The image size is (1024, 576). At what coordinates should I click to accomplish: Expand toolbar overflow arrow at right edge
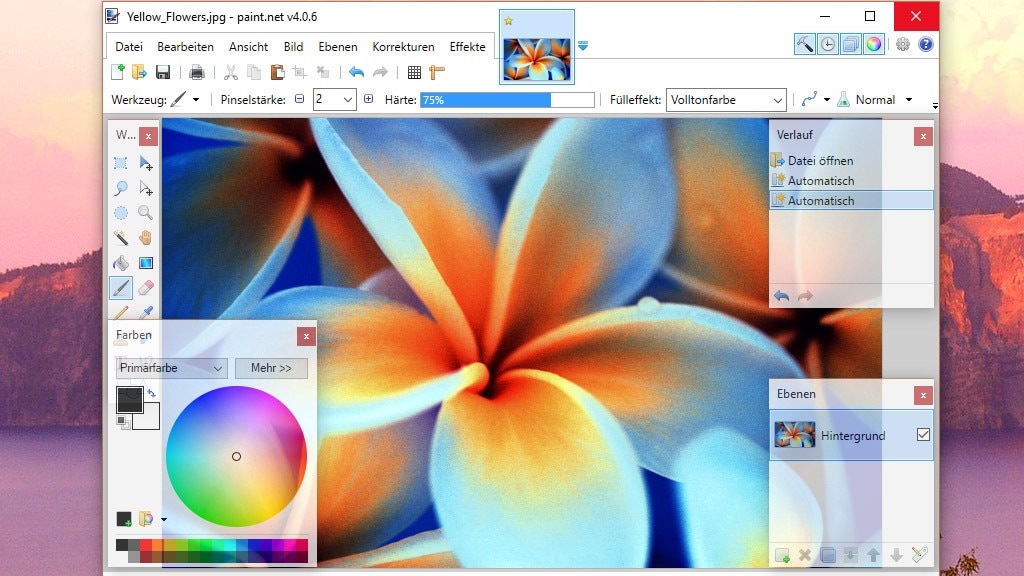[x=935, y=106]
